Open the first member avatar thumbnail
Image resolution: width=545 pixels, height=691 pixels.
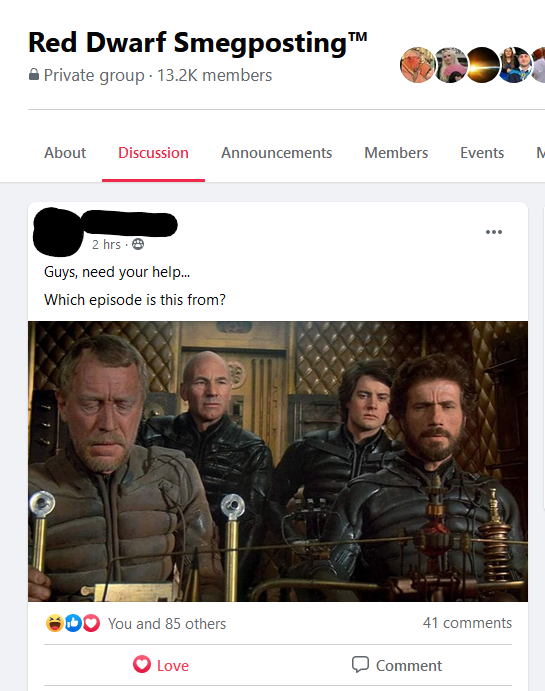[417, 65]
